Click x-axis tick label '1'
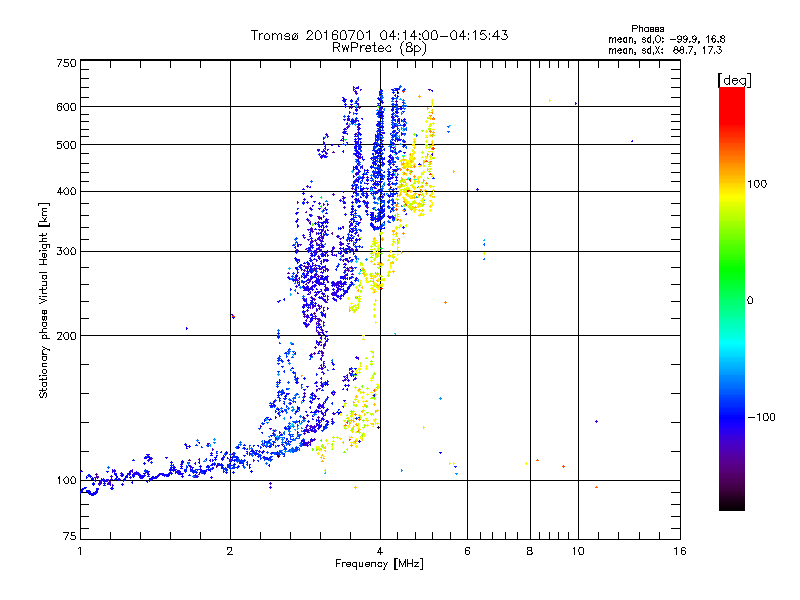 point(80,551)
